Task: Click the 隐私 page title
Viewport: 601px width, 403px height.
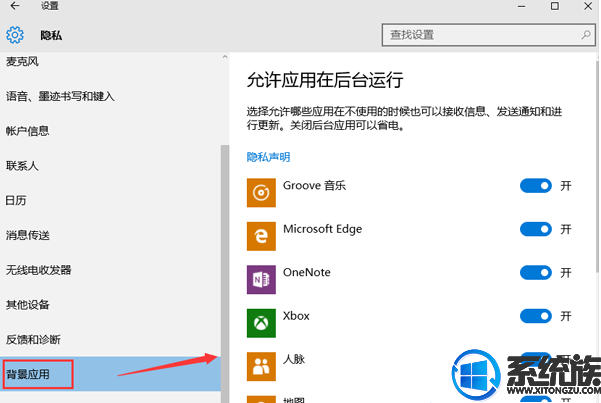Action: 51,35
